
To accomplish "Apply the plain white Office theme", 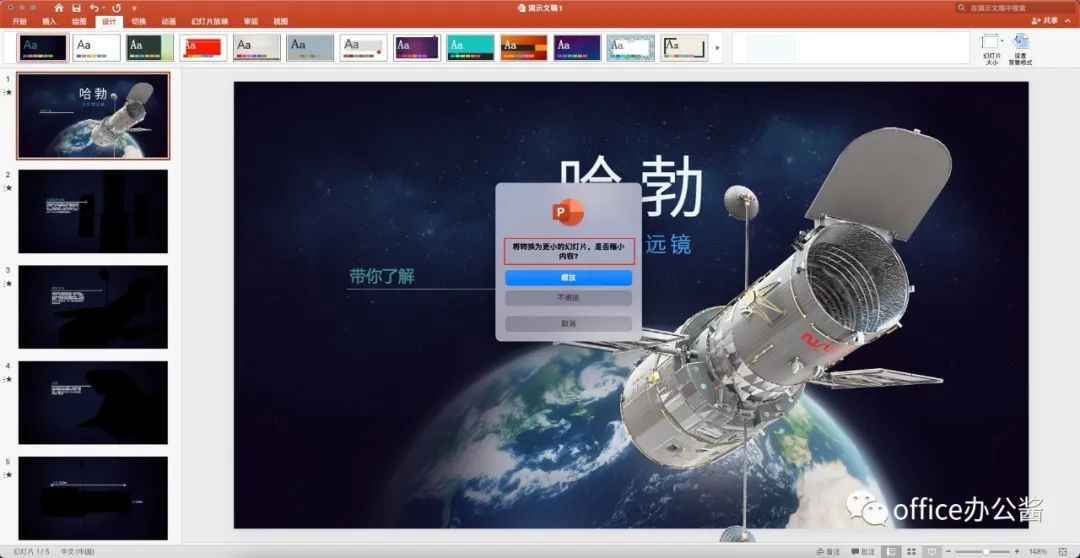I will (x=96, y=48).
